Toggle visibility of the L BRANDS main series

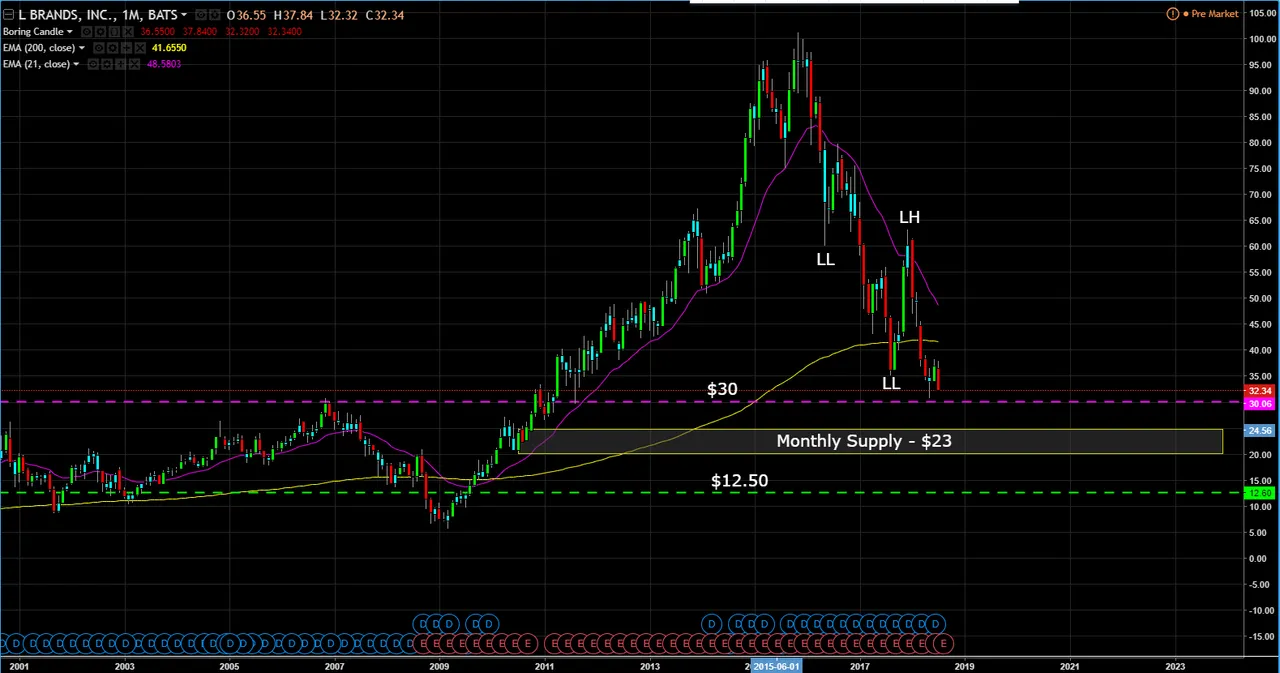click(201, 15)
